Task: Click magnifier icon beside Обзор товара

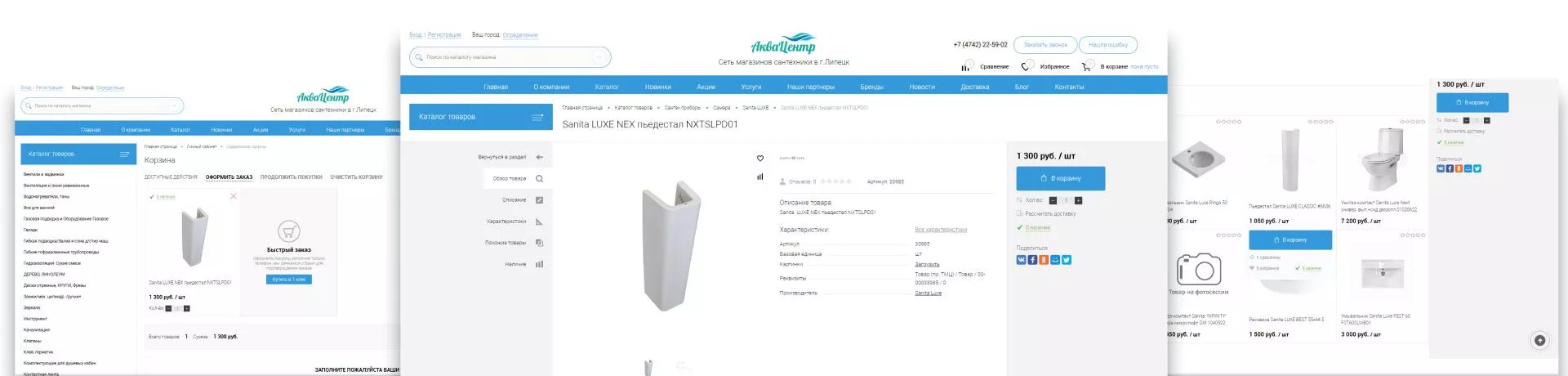Action: 539,178
